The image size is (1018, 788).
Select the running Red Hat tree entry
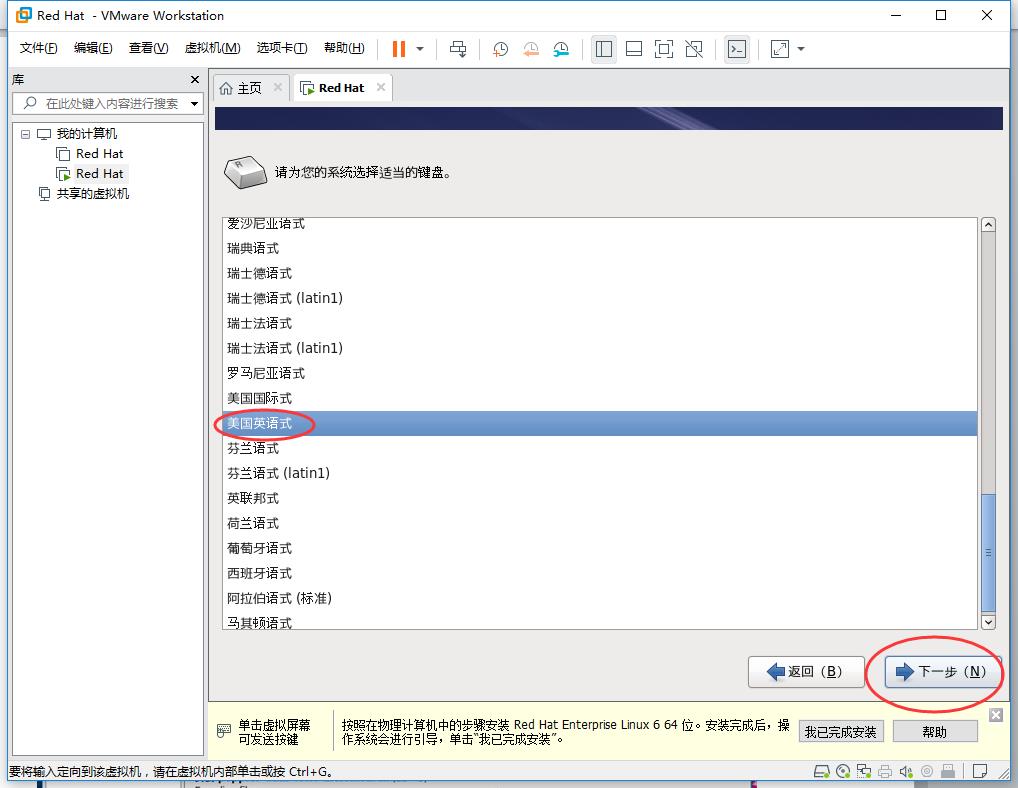[99, 174]
